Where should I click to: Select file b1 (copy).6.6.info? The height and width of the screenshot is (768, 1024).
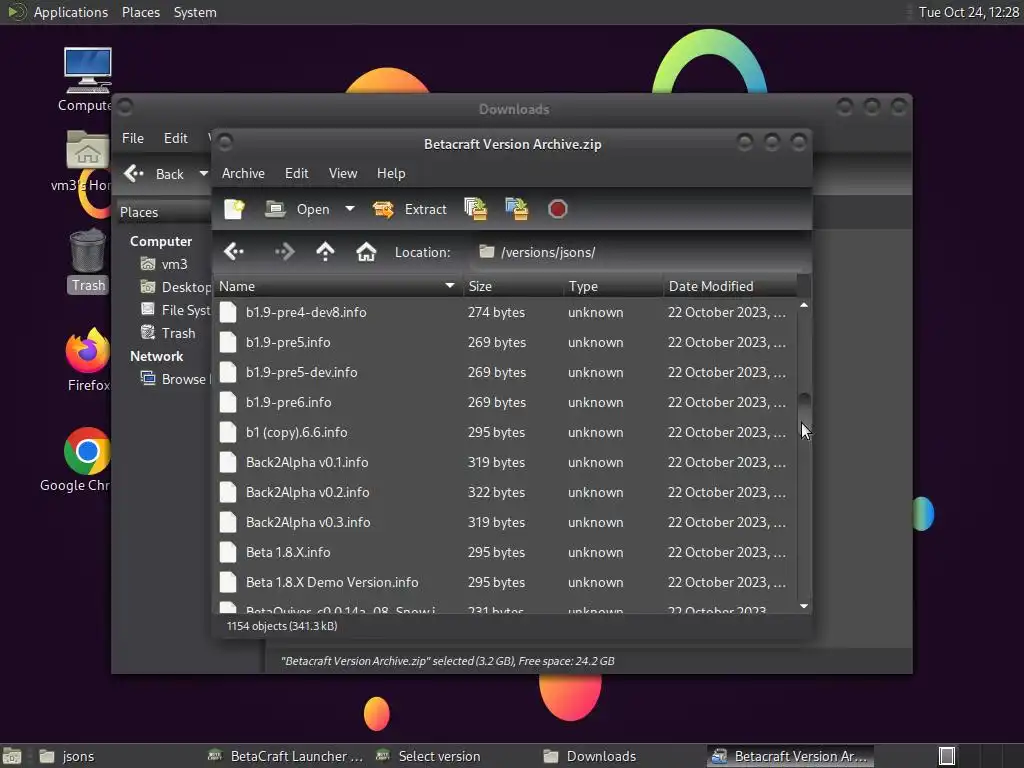click(505, 432)
